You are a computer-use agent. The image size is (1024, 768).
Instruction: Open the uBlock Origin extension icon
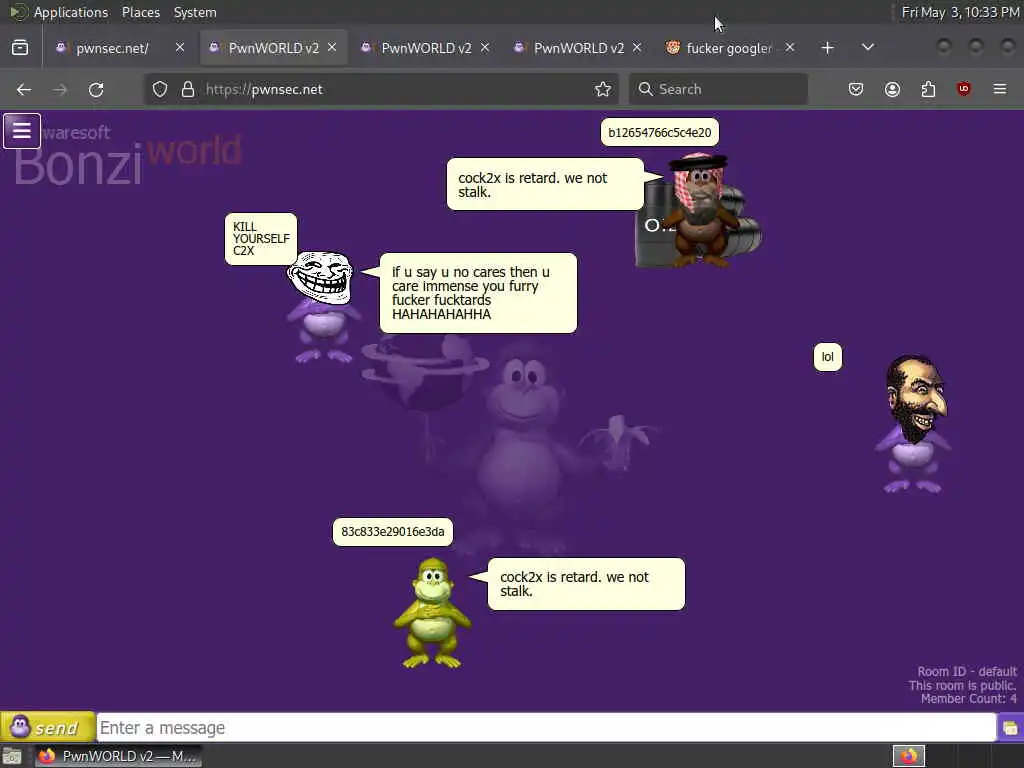[963, 89]
